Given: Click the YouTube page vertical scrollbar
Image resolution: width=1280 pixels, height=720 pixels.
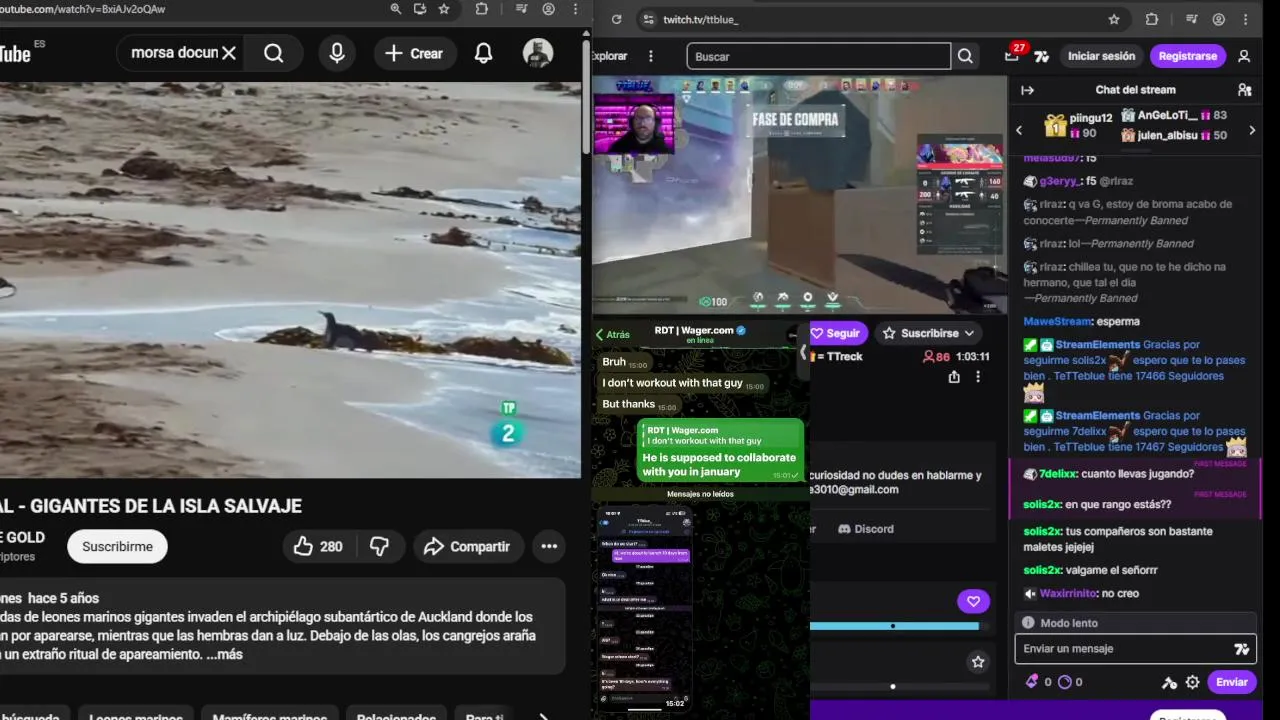Looking at the screenshot, I should 586,97.
